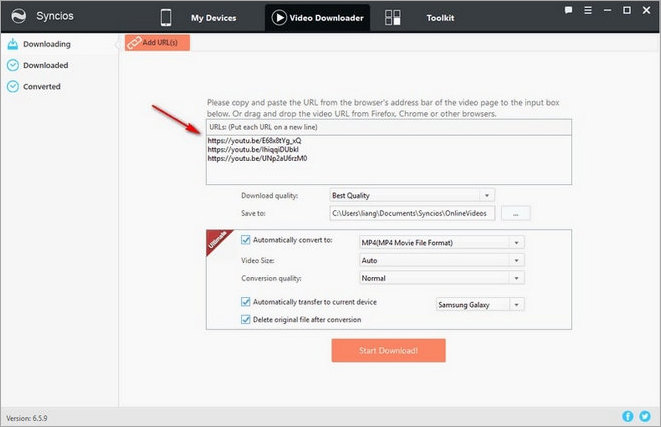Click the Add URL(s) label
Image resolution: width=661 pixels, height=427 pixels.
(x=160, y=43)
